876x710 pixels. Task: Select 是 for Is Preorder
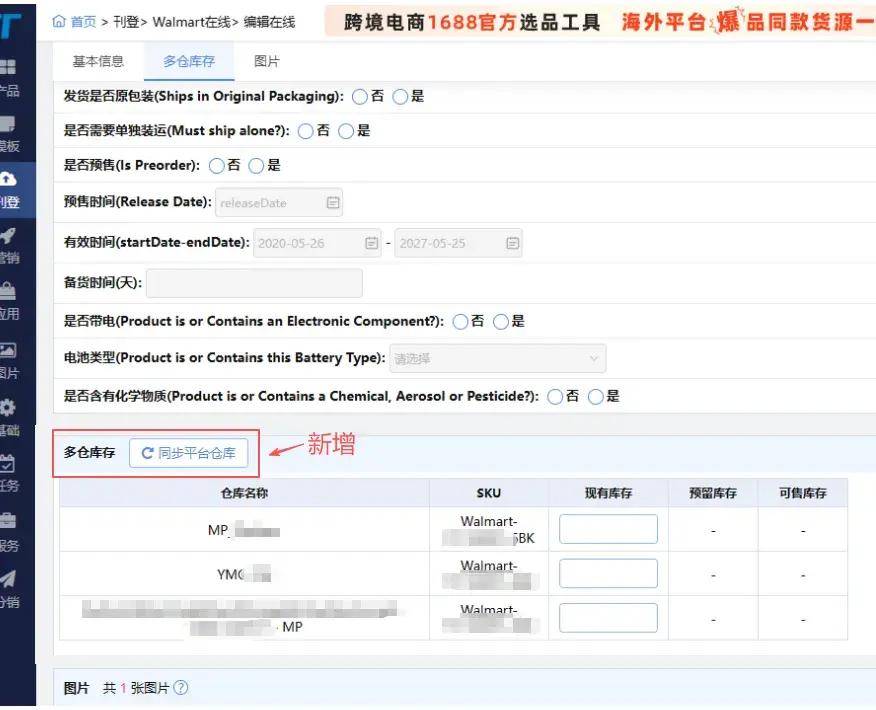(256, 166)
